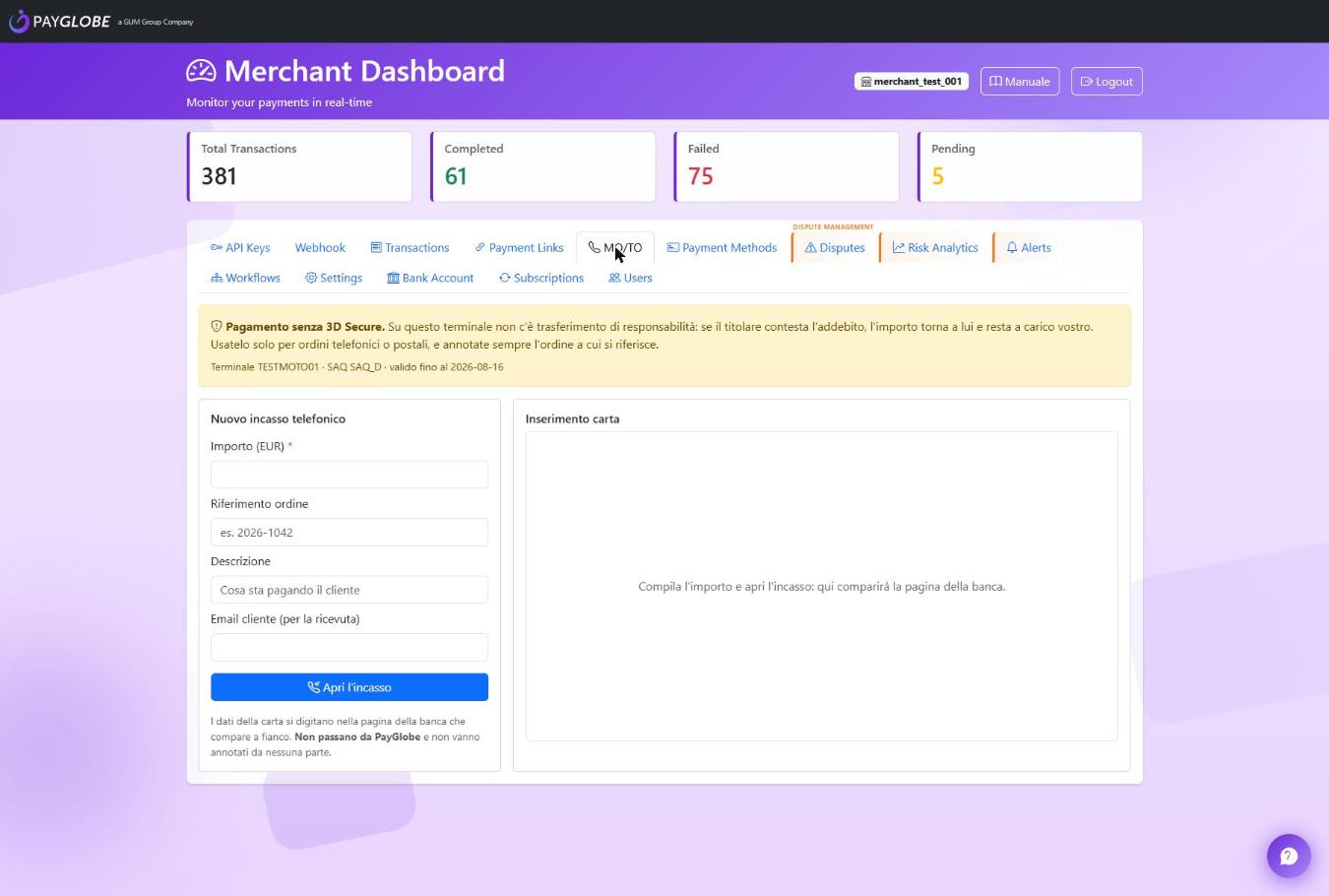Click the 'Non passano da PayGlobe' note
Viewport: 1329px width, 896px height.
(x=357, y=736)
